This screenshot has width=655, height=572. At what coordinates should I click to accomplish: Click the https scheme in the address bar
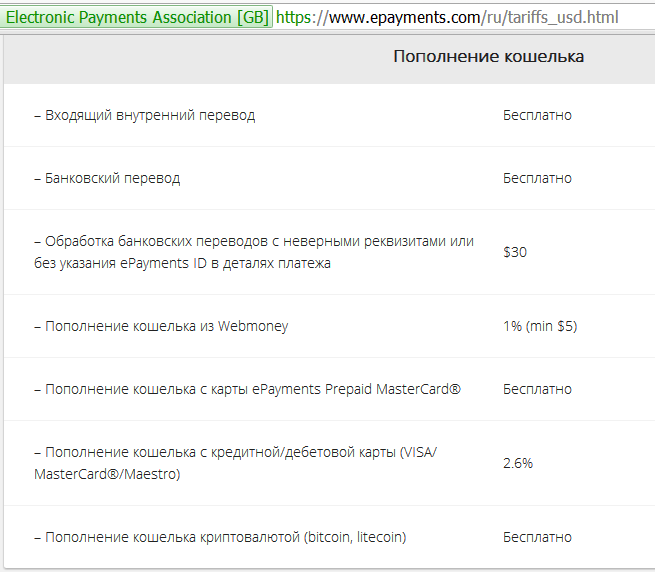[293, 18]
